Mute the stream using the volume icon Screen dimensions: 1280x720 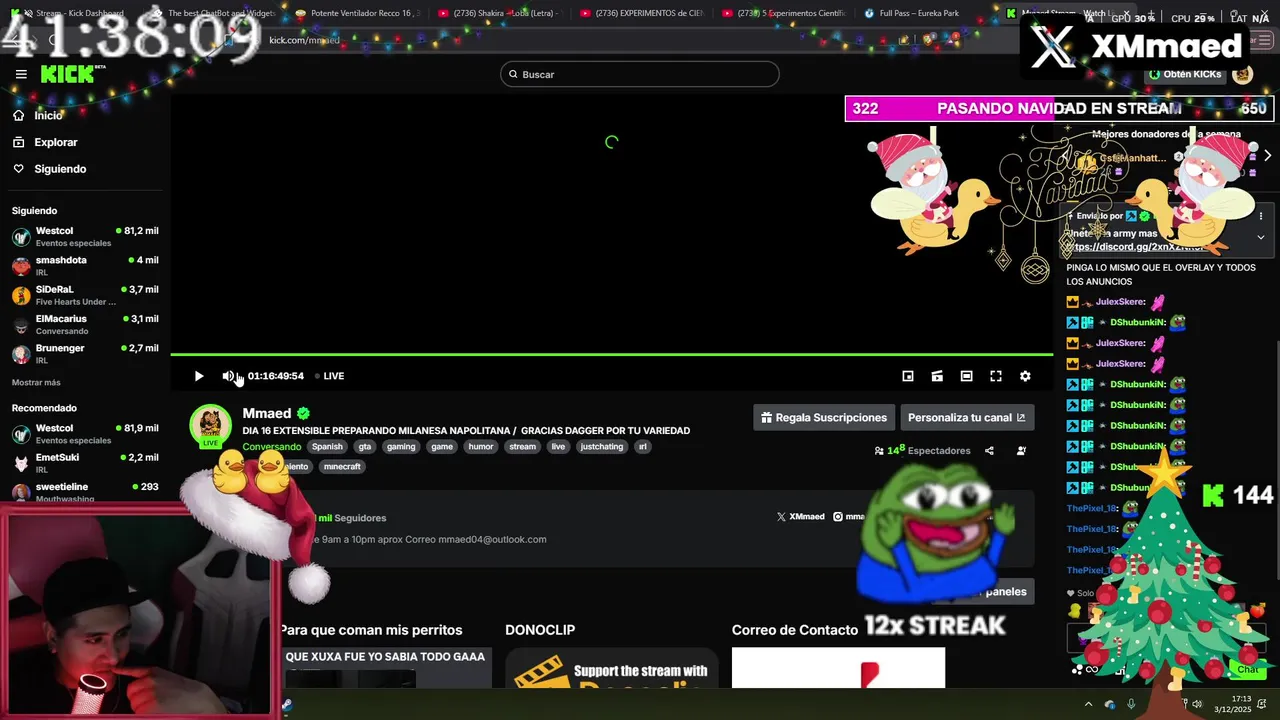(x=228, y=376)
